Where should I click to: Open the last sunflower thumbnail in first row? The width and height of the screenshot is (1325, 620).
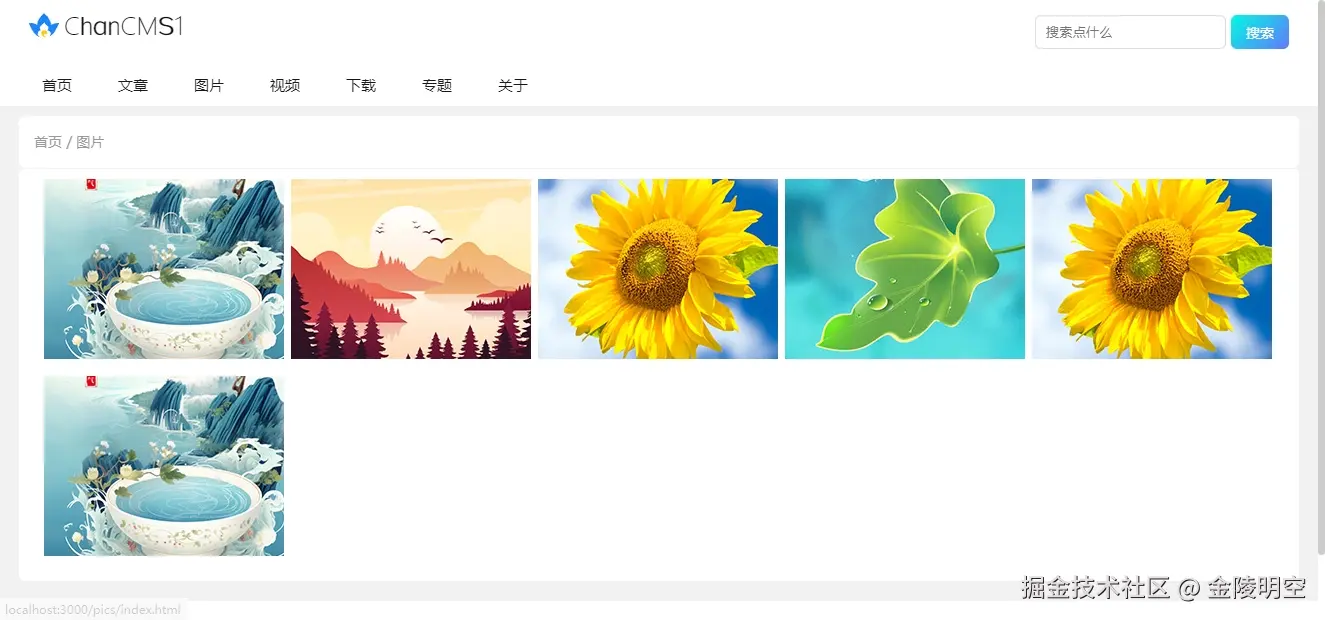[x=1152, y=269]
